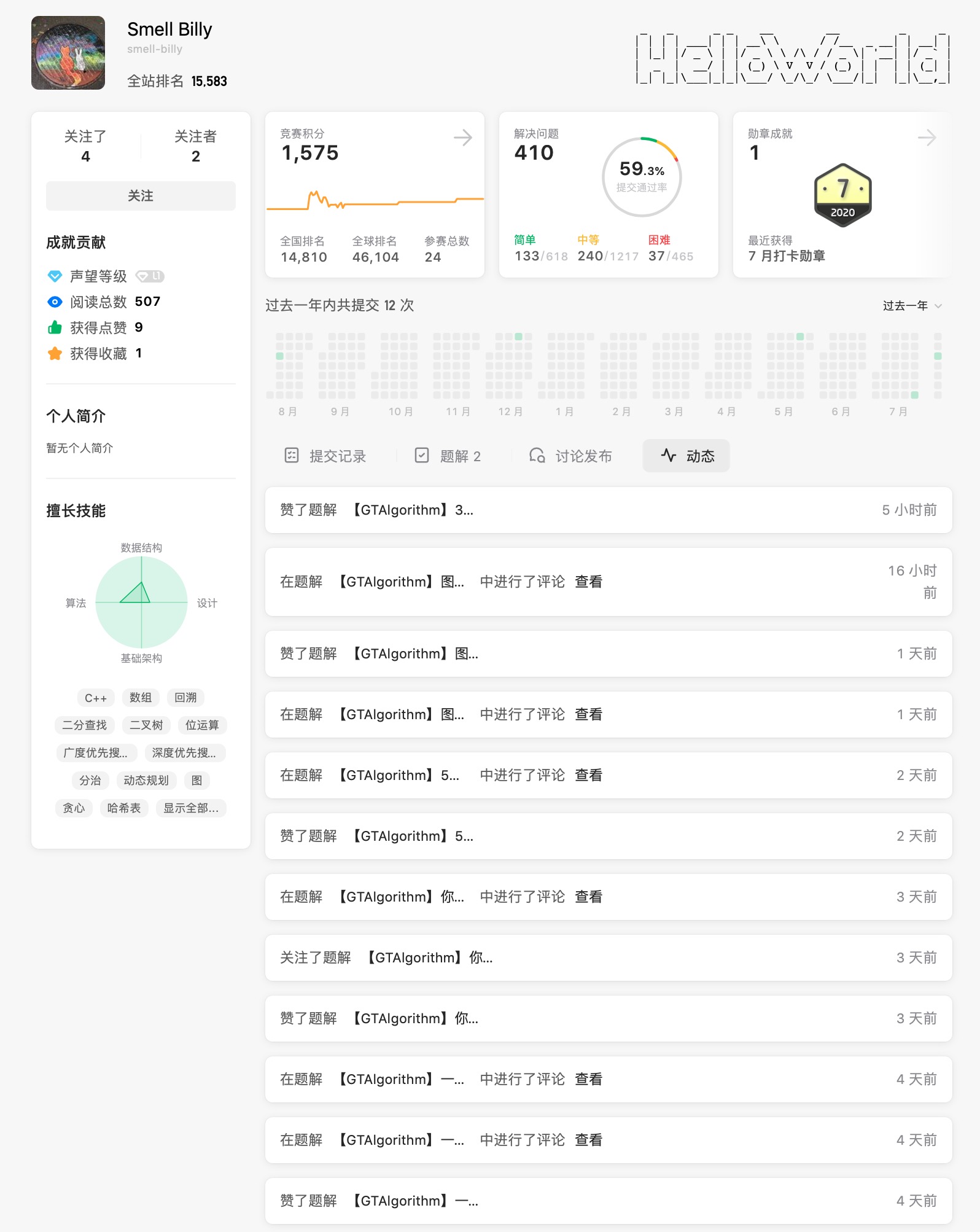This screenshot has height=1232, width=980.
Task: Open the July 2020 check-in badge
Action: pyautogui.click(x=842, y=195)
